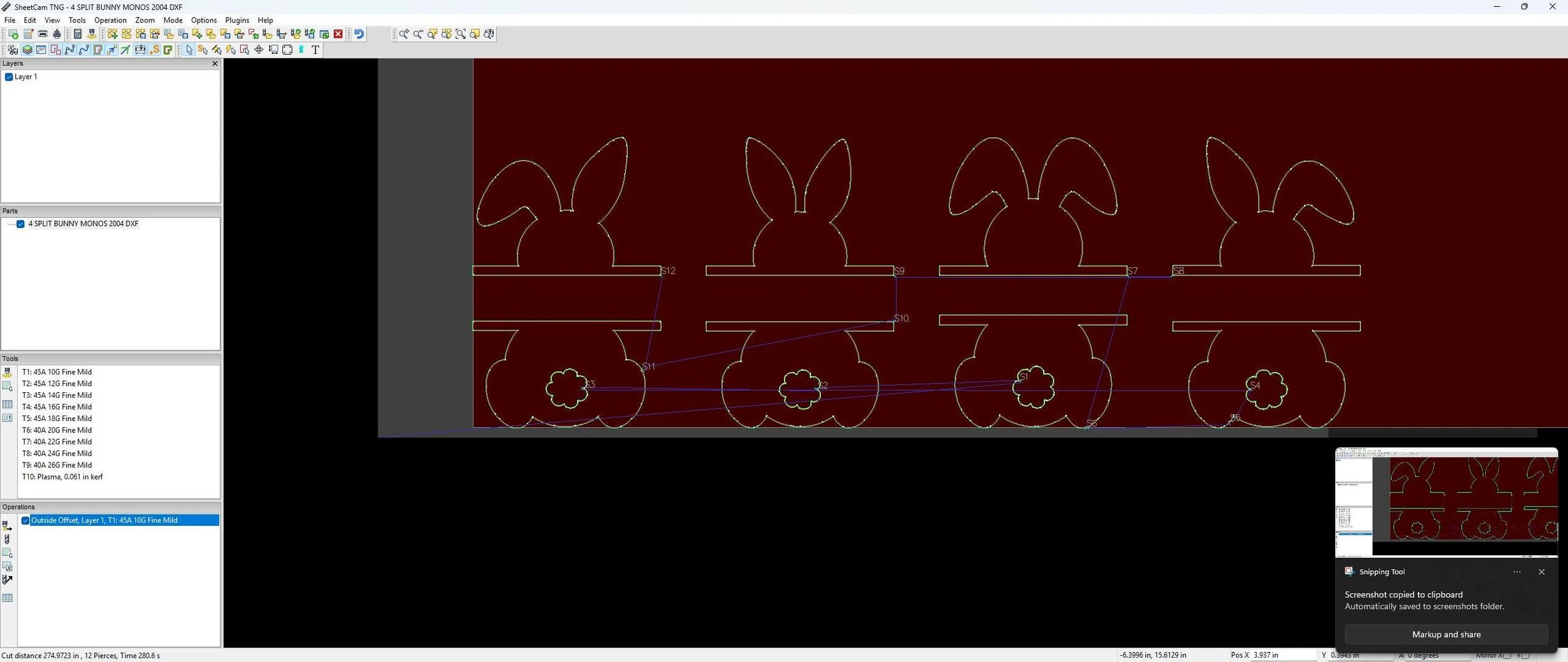Open the Help menu
This screenshot has width=1568, height=662.
pos(265,20)
